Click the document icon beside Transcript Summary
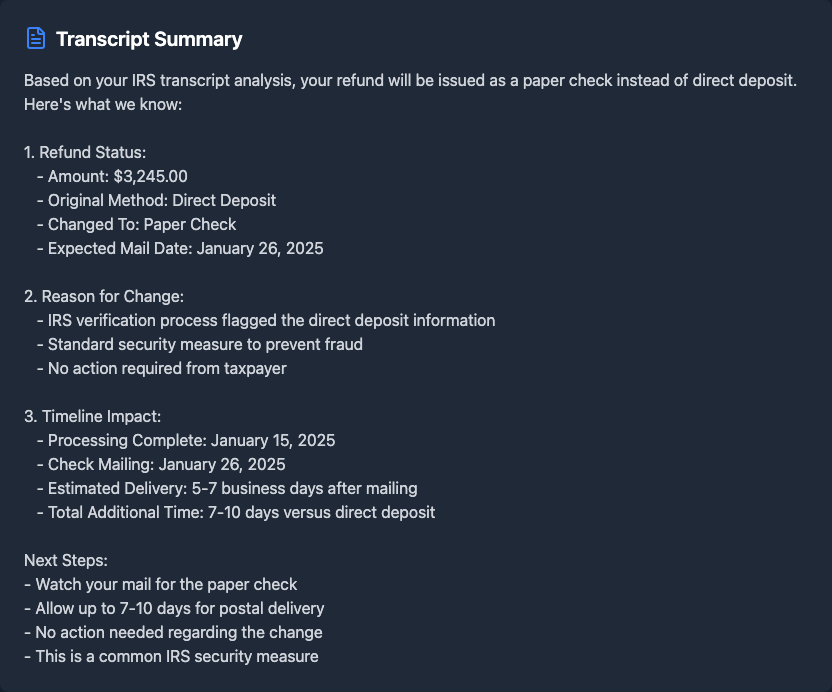 (36, 39)
